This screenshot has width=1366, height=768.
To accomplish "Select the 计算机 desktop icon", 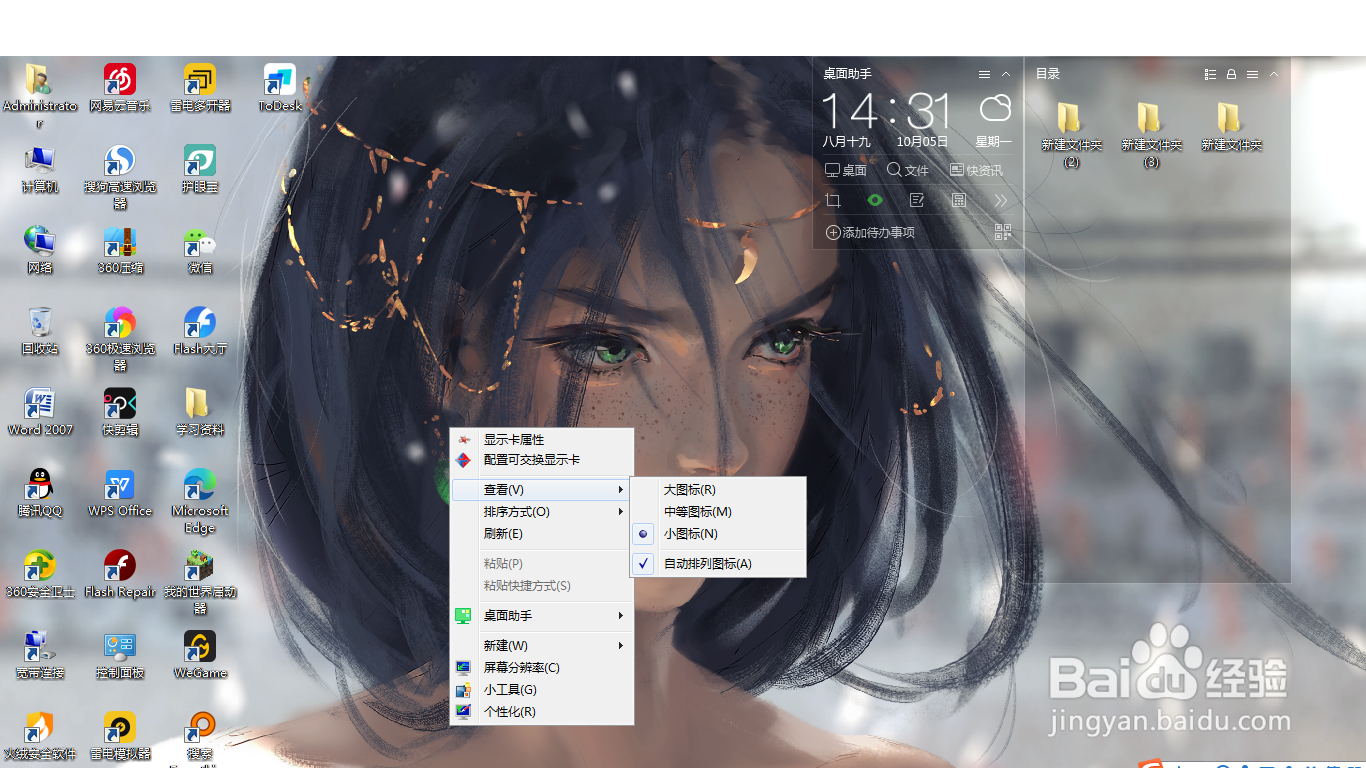I will tap(40, 169).
